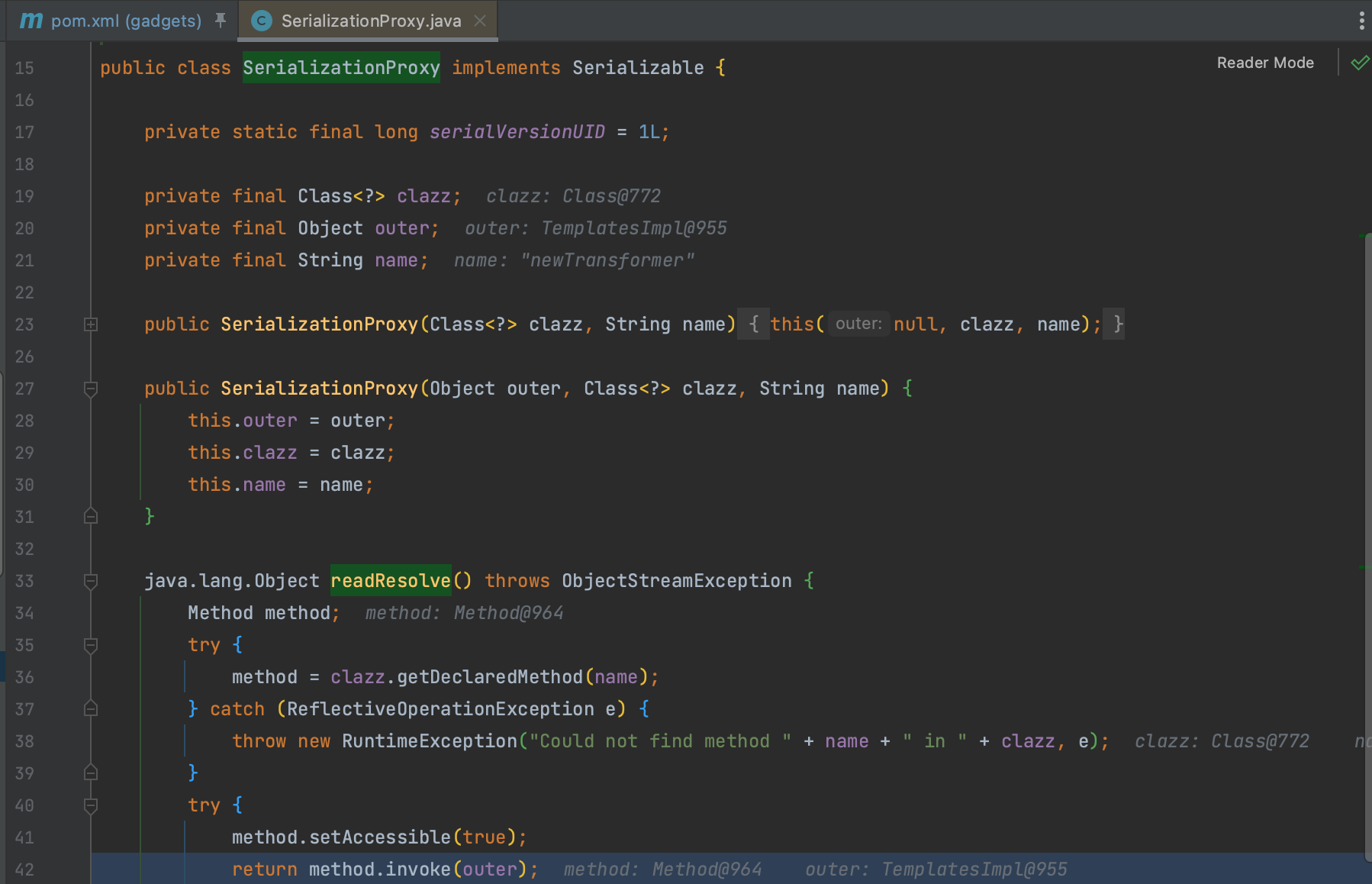
Task: Click the serialVersionUID field
Action: (517, 132)
